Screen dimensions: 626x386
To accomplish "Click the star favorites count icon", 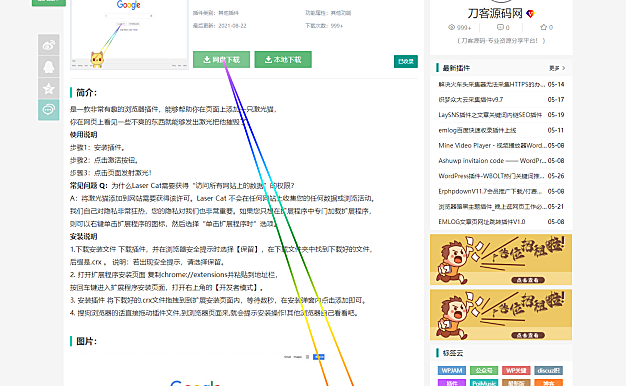I will (543, 28).
